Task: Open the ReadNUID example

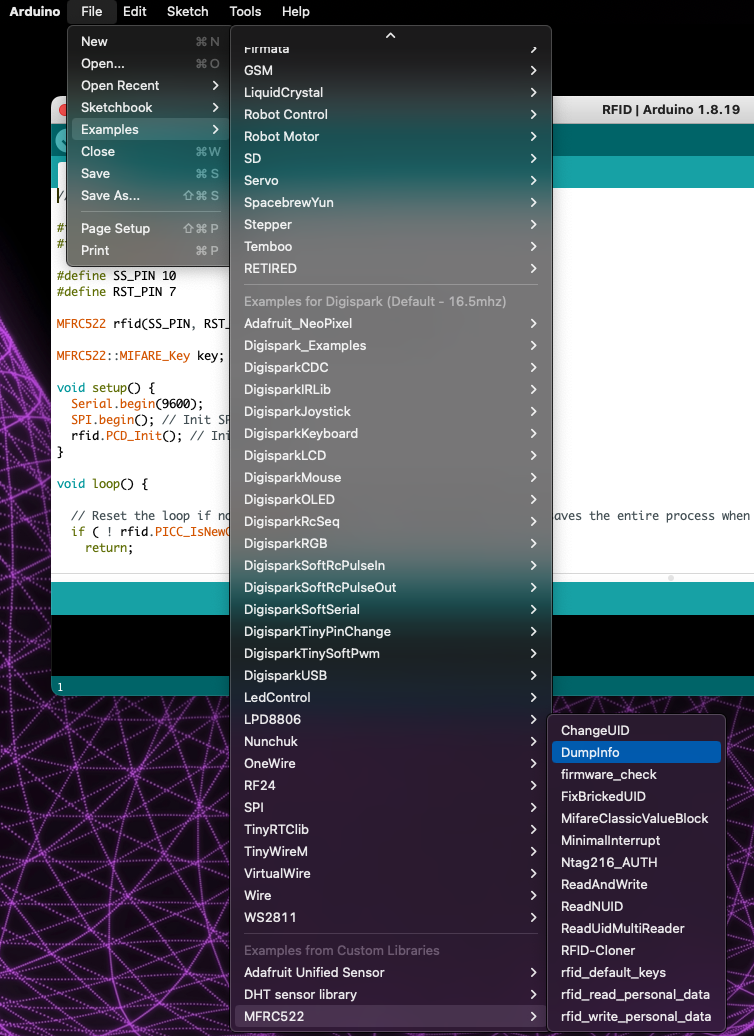Action: tap(636, 906)
